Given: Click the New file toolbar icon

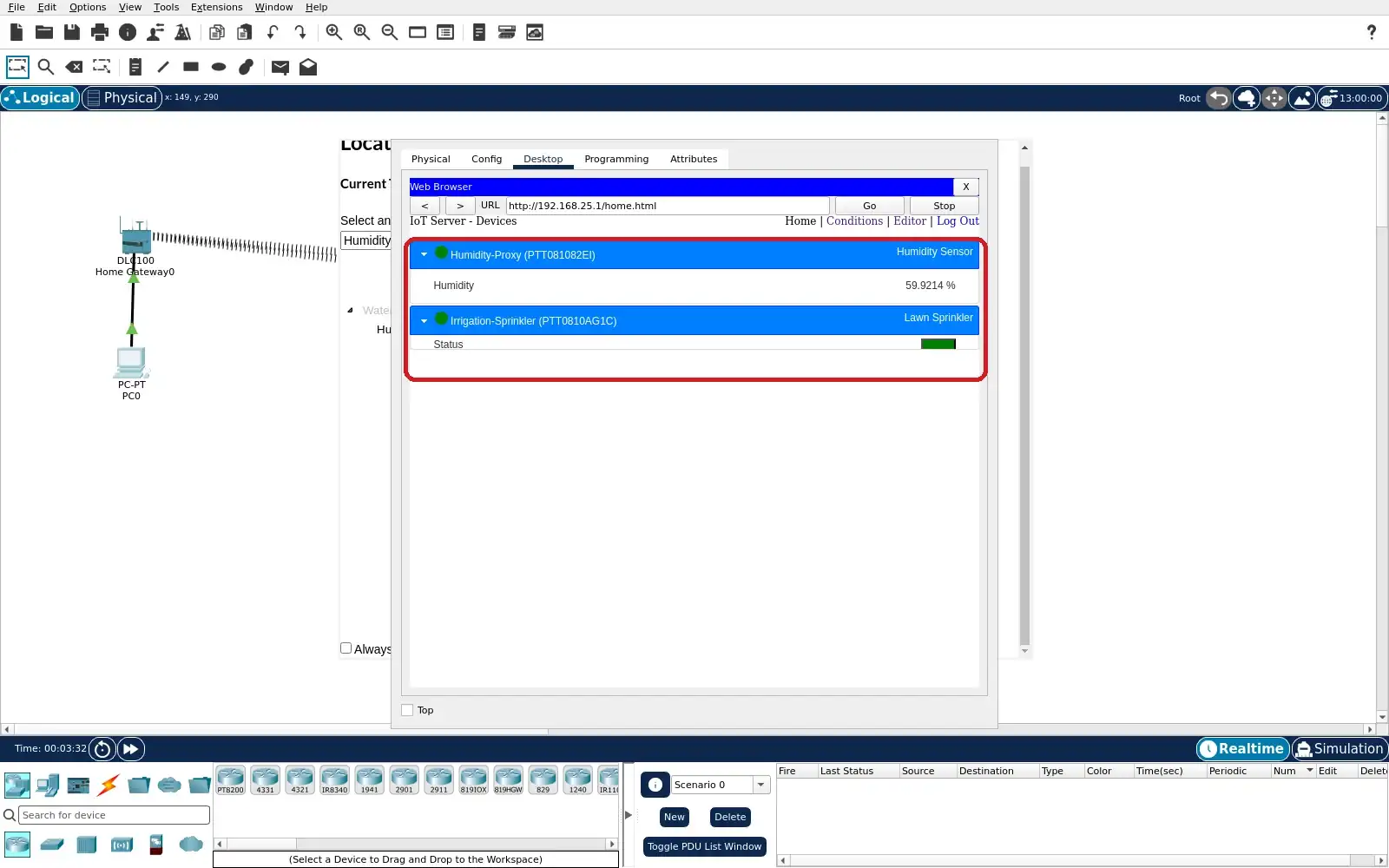Looking at the screenshot, I should 16,32.
